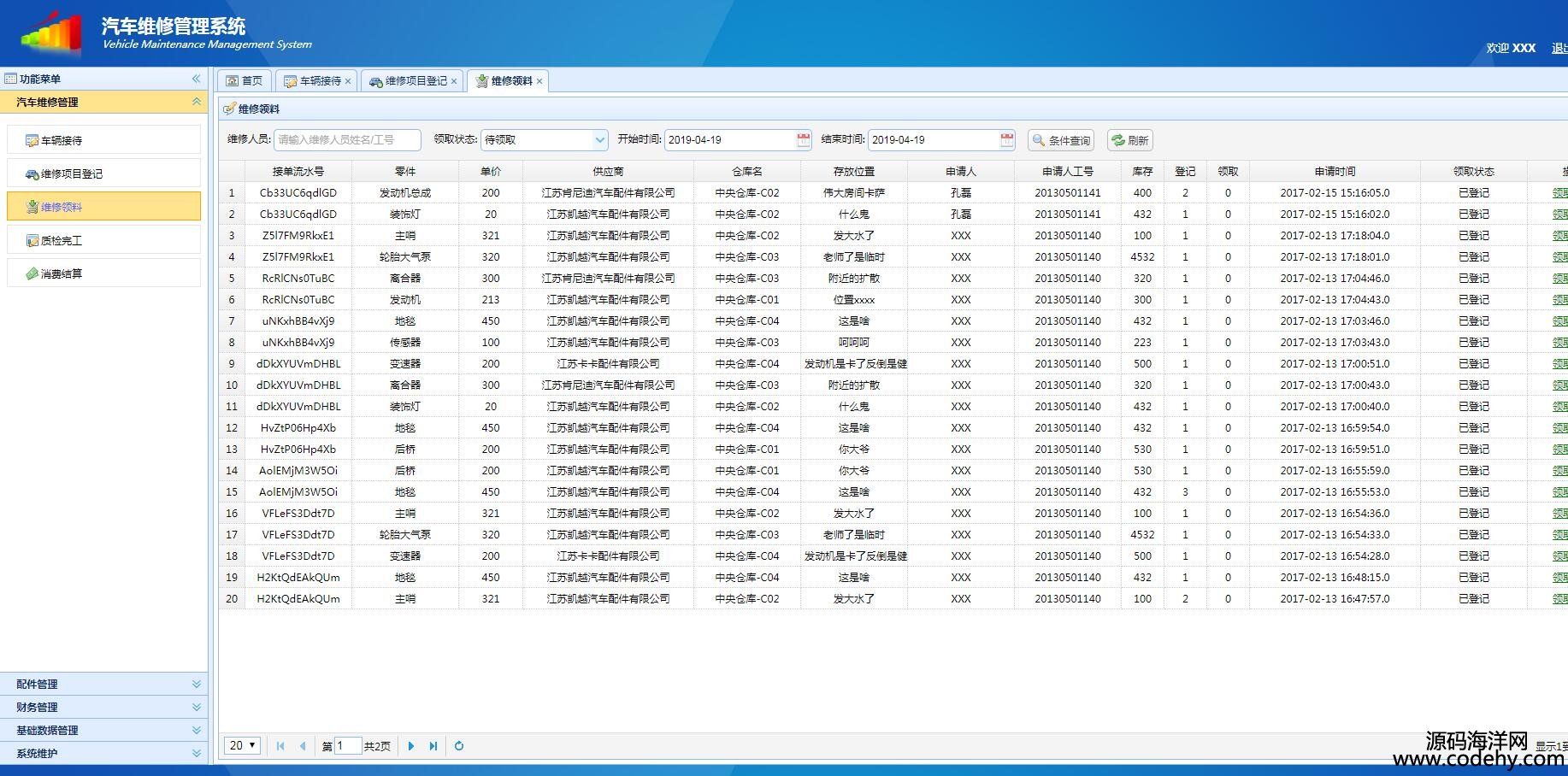Screen dimensions: 1568x776
Task: Click the 条件查询 search button
Action: tap(1061, 140)
